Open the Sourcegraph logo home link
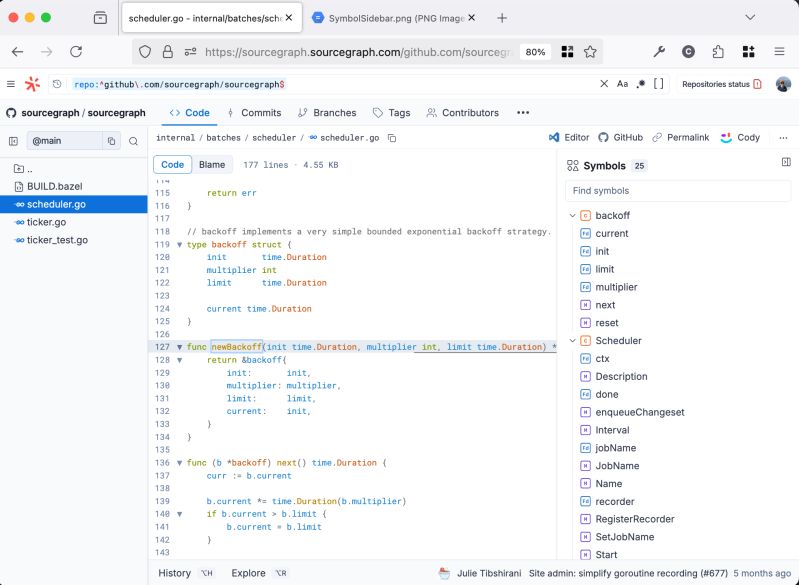This screenshot has width=799, height=585. click(33, 84)
